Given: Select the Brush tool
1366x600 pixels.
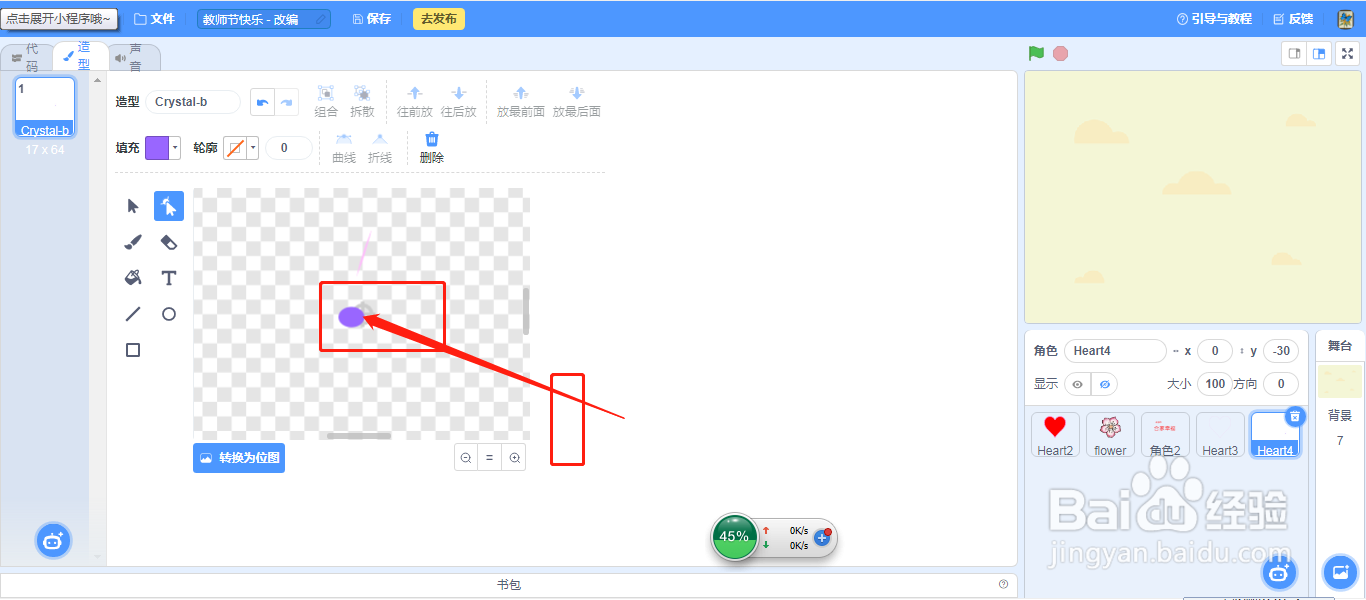Looking at the screenshot, I should (x=131, y=241).
